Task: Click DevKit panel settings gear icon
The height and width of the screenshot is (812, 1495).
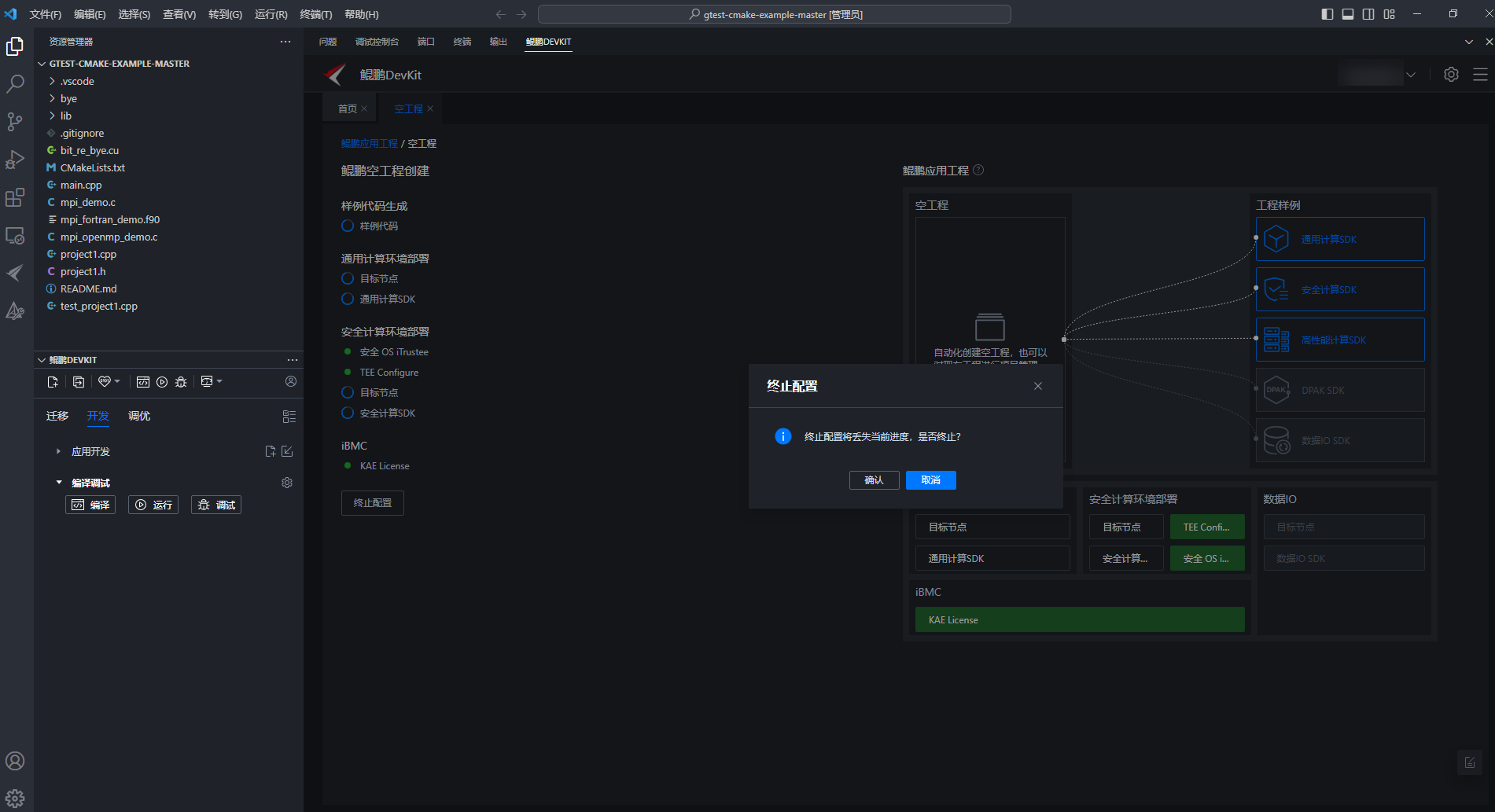Action: point(1451,74)
